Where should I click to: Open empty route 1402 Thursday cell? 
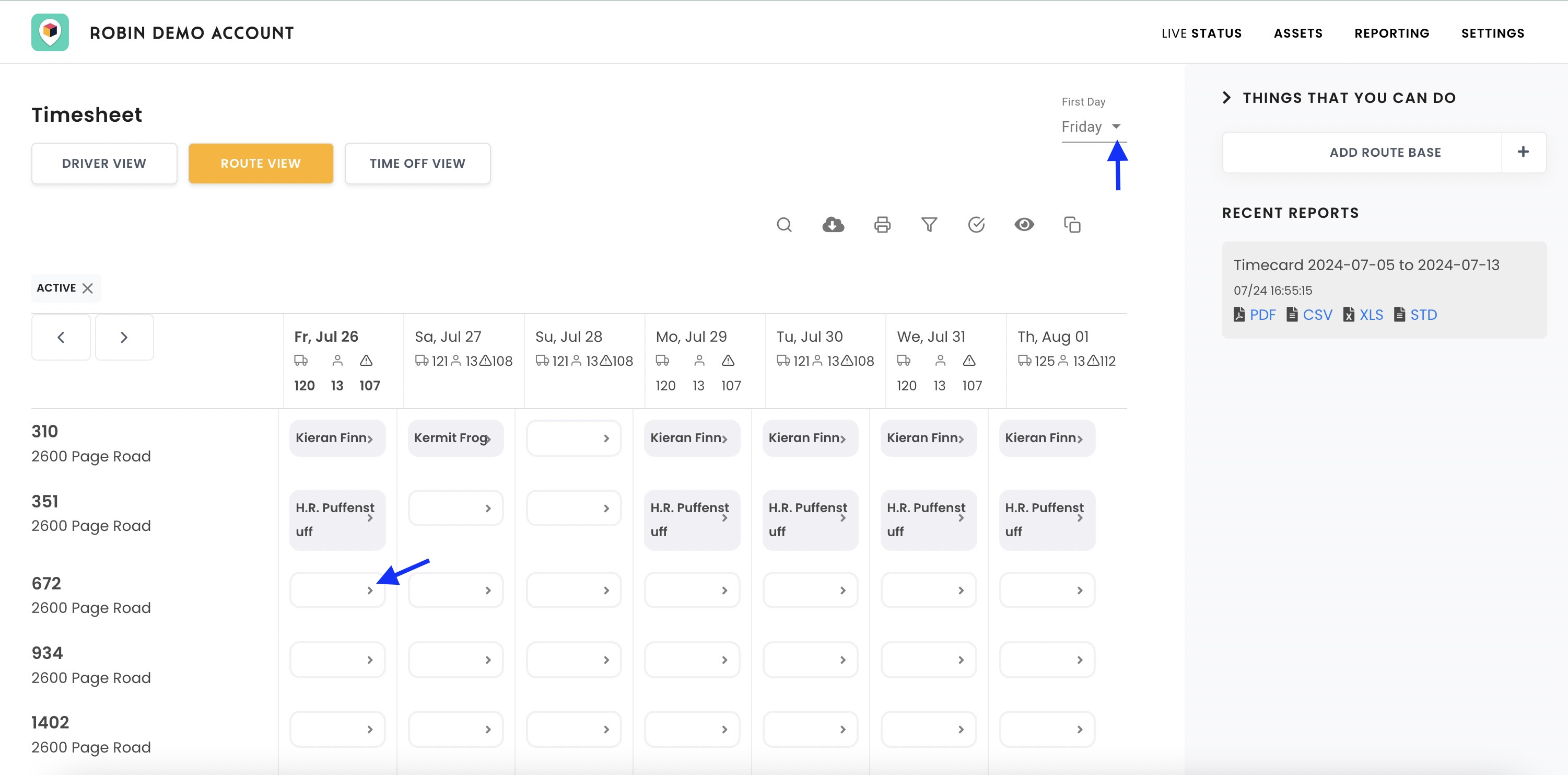1047,730
